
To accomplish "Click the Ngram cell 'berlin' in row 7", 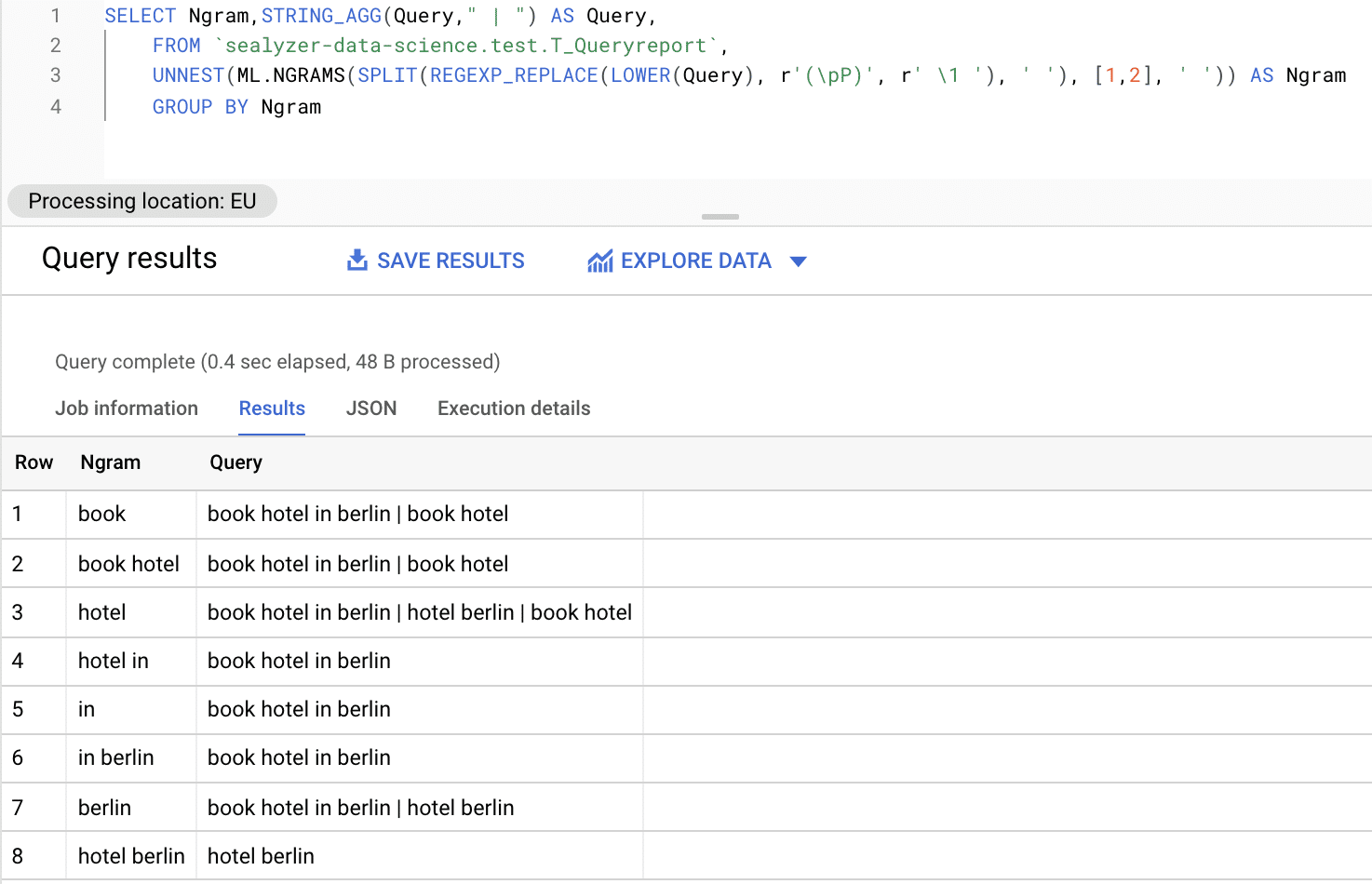I will tap(131, 808).
